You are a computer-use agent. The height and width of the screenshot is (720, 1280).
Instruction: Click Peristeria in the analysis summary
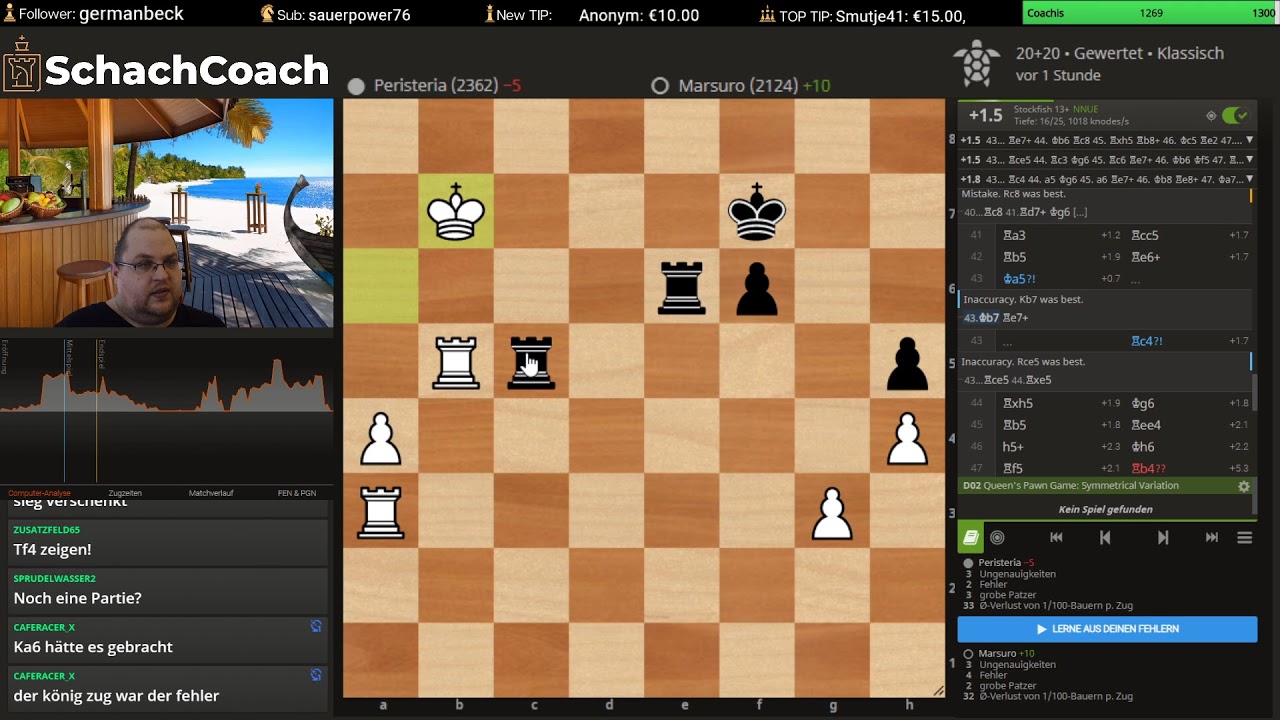999,563
